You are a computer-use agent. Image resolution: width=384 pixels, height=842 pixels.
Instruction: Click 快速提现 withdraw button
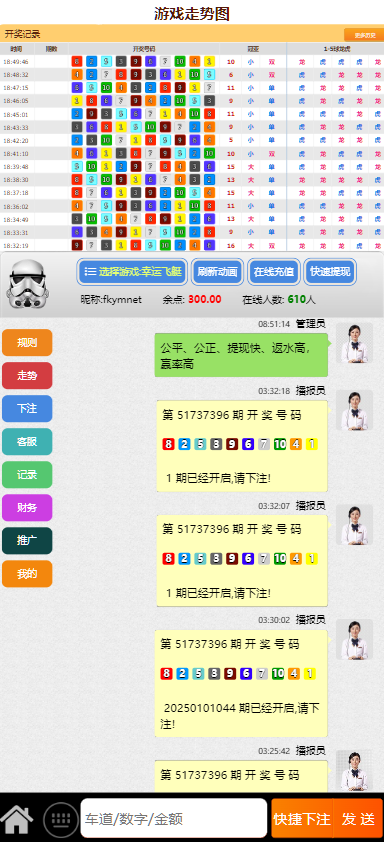330,272
